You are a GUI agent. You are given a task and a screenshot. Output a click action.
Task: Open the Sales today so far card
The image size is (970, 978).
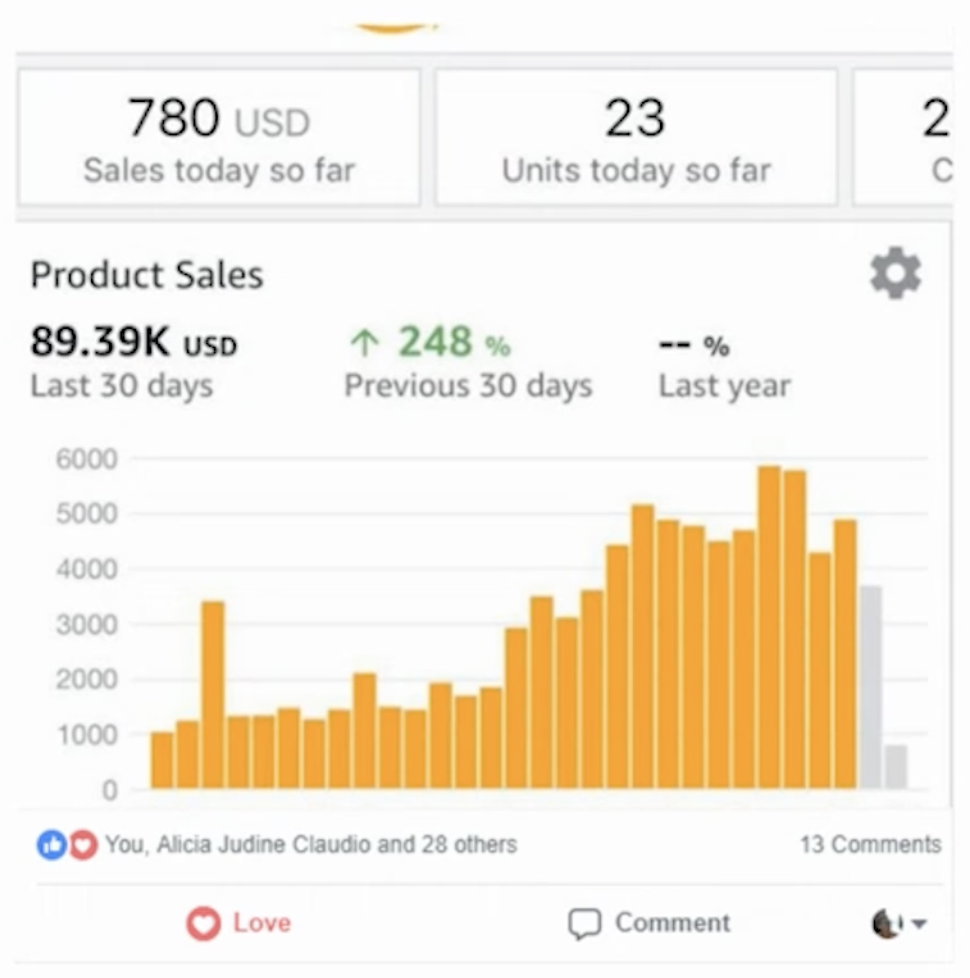[219, 138]
